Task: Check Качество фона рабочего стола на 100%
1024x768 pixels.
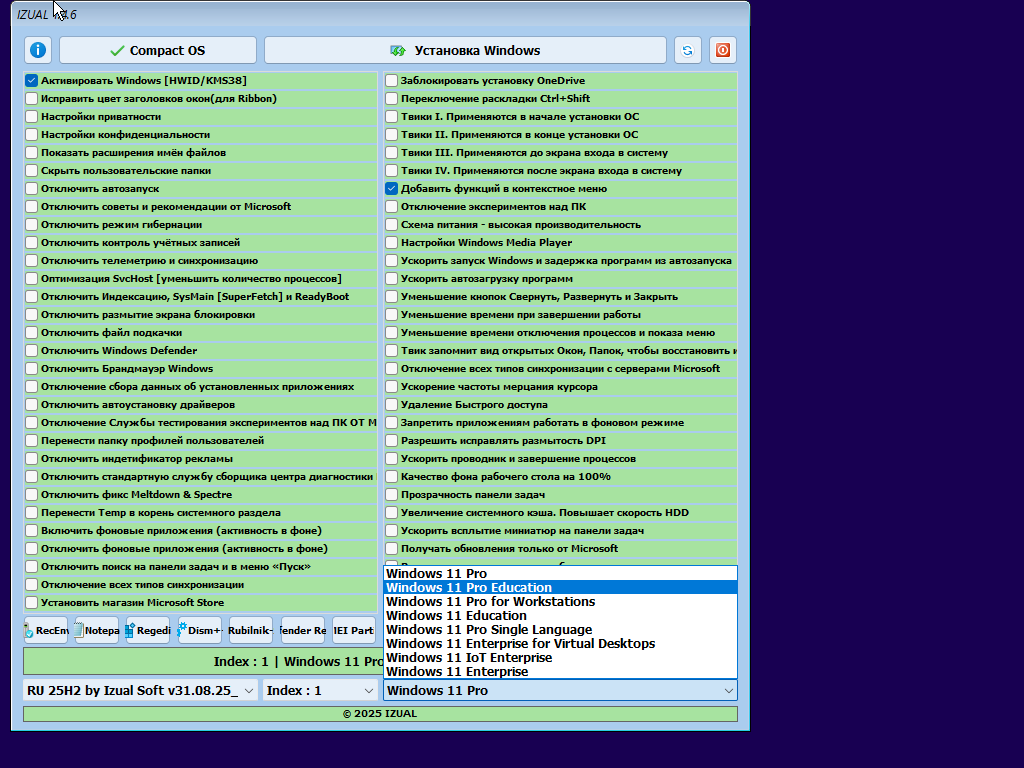Action: [x=391, y=477]
